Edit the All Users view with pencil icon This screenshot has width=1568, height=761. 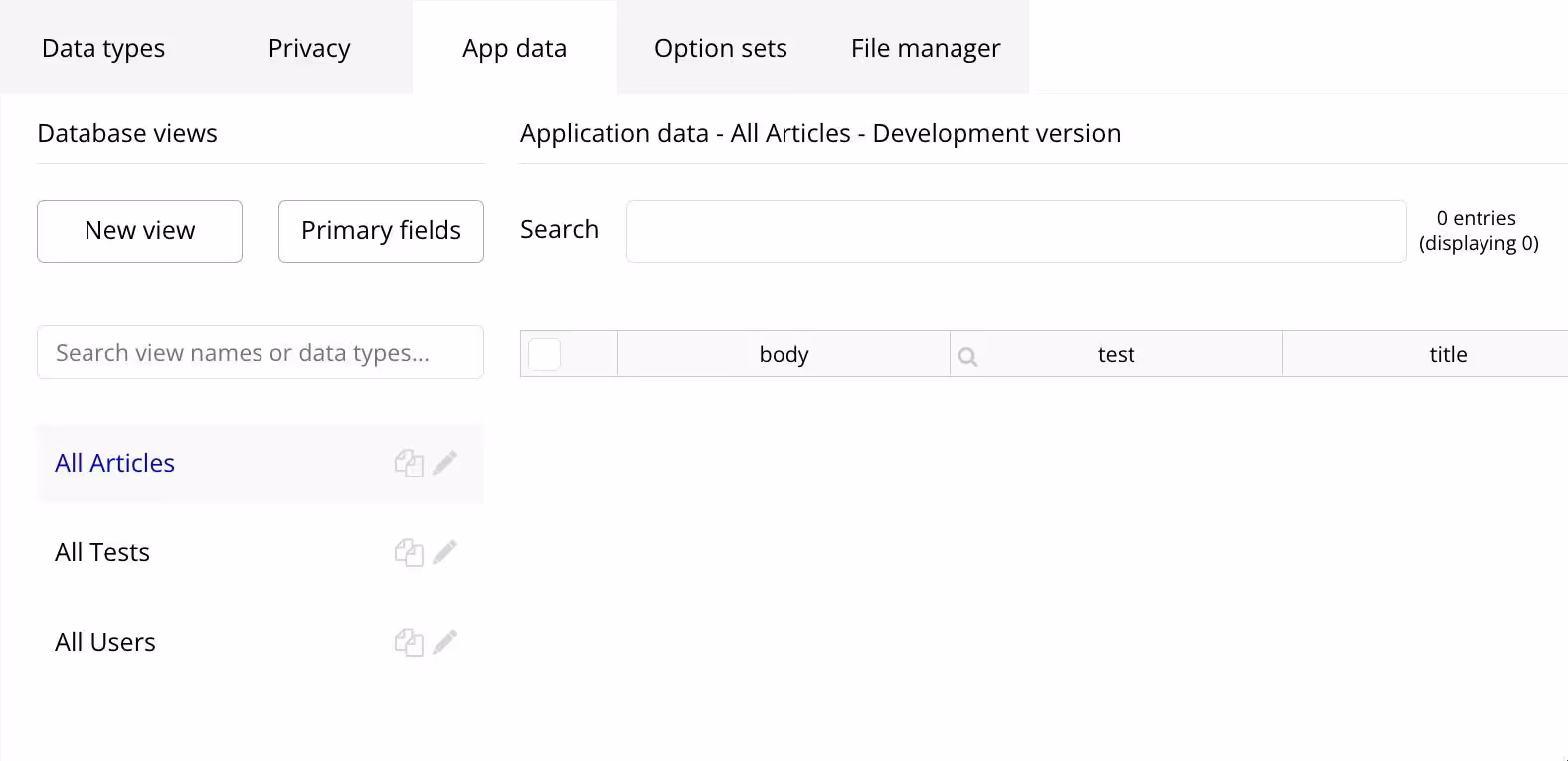coord(445,642)
